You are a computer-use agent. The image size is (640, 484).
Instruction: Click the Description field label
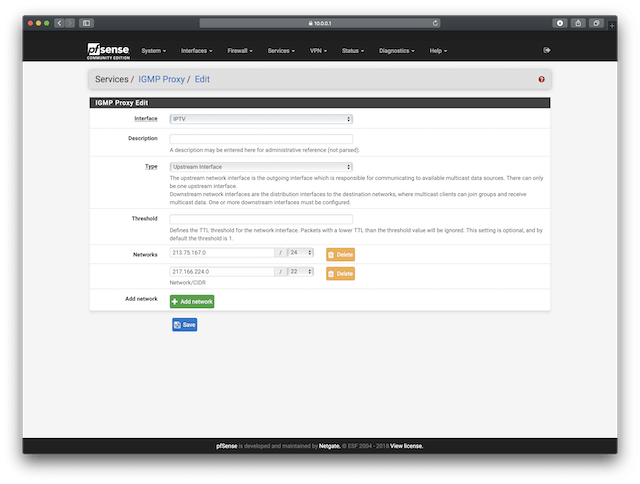pos(143,138)
